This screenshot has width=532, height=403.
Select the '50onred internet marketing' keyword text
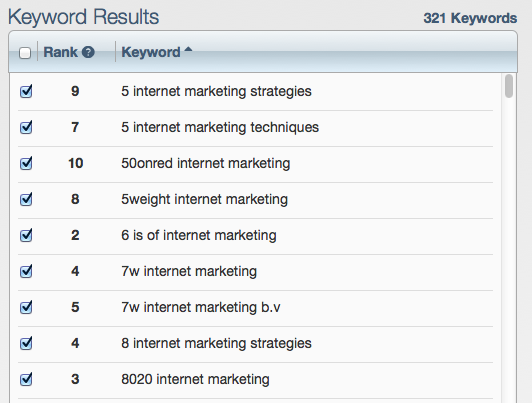point(206,163)
